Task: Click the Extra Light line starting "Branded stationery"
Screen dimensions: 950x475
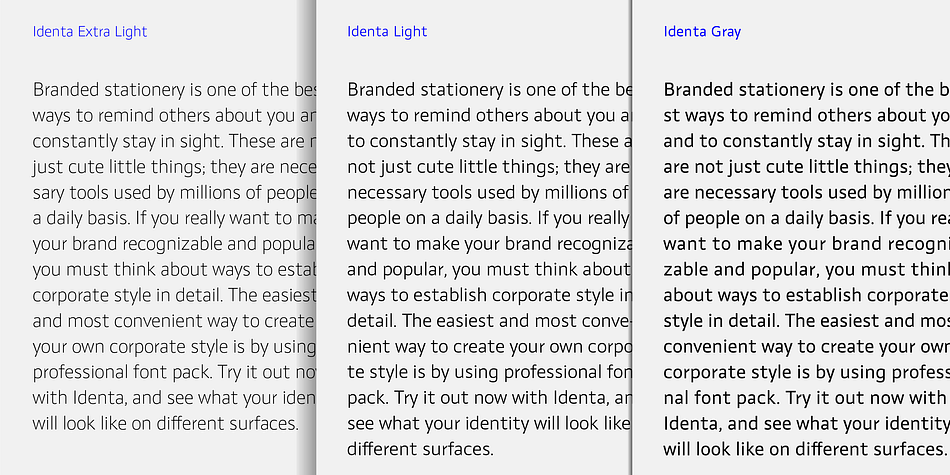Action: click(174, 90)
